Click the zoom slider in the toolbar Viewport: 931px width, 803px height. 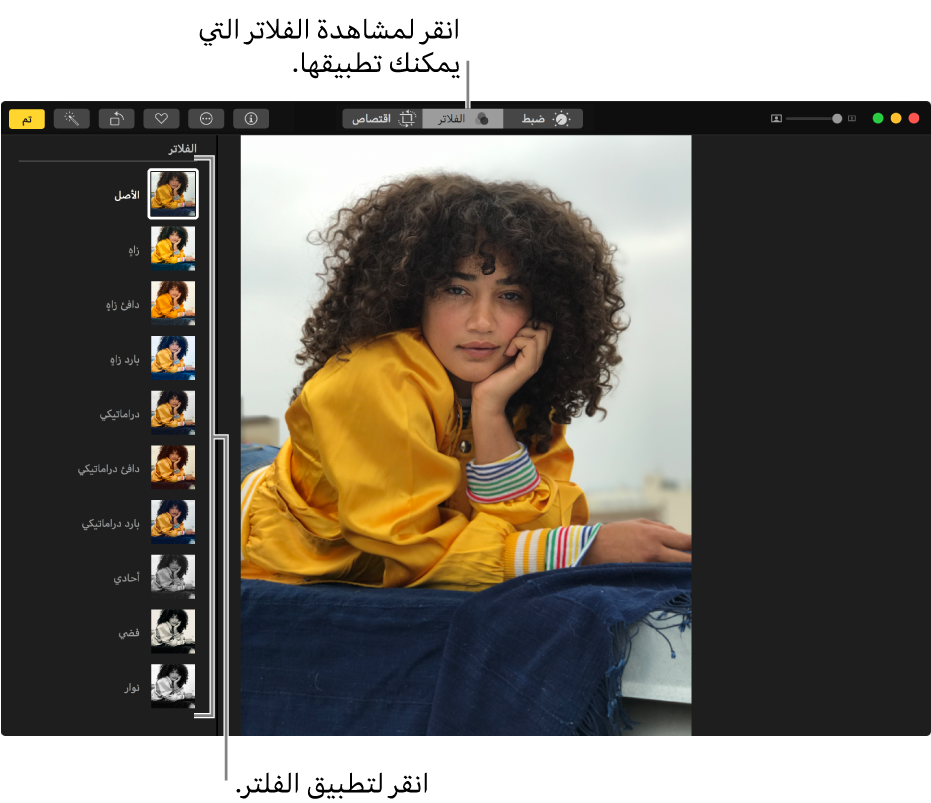(x=812, y=118)
